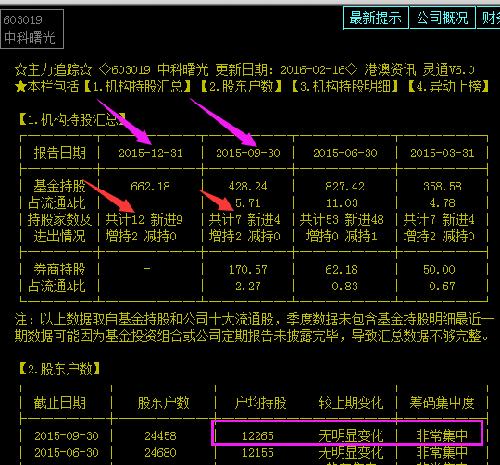Viewport: 500px width, 465px height.
Task: Click broker holding value 170.57
Action: pyautogui.click(x=248, y=269)
